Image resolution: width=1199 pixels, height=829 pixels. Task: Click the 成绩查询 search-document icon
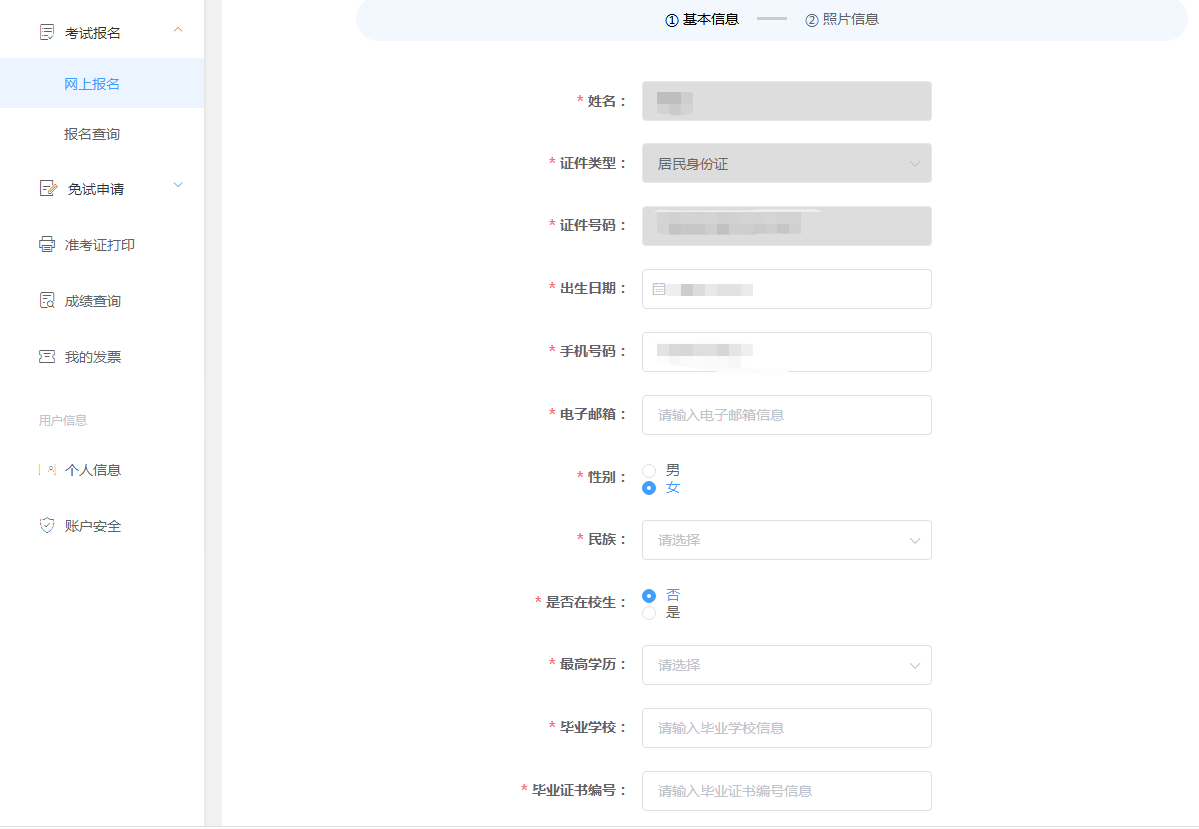[x=47, y=301]
